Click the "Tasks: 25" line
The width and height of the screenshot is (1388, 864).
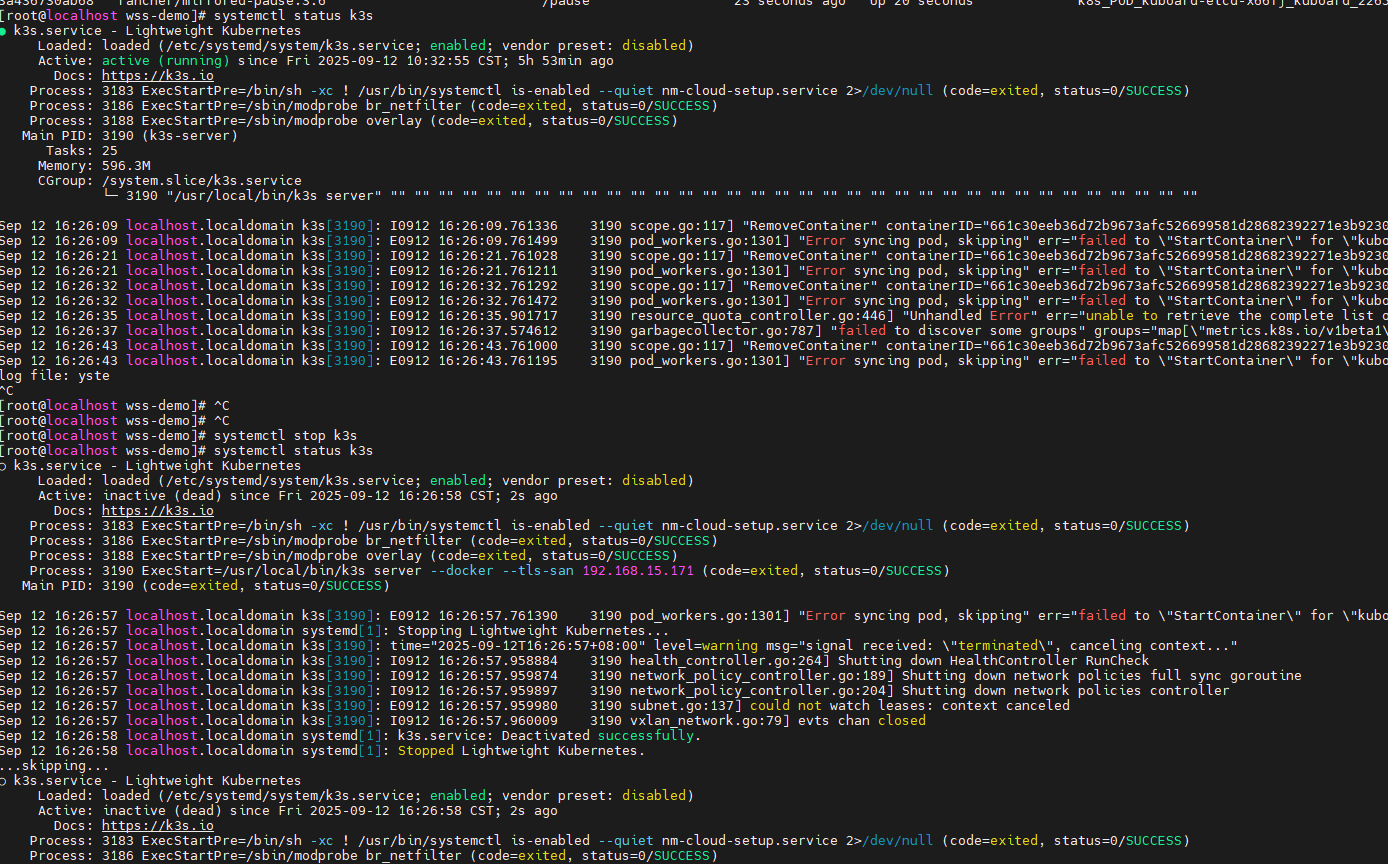[x=82, y=151]
